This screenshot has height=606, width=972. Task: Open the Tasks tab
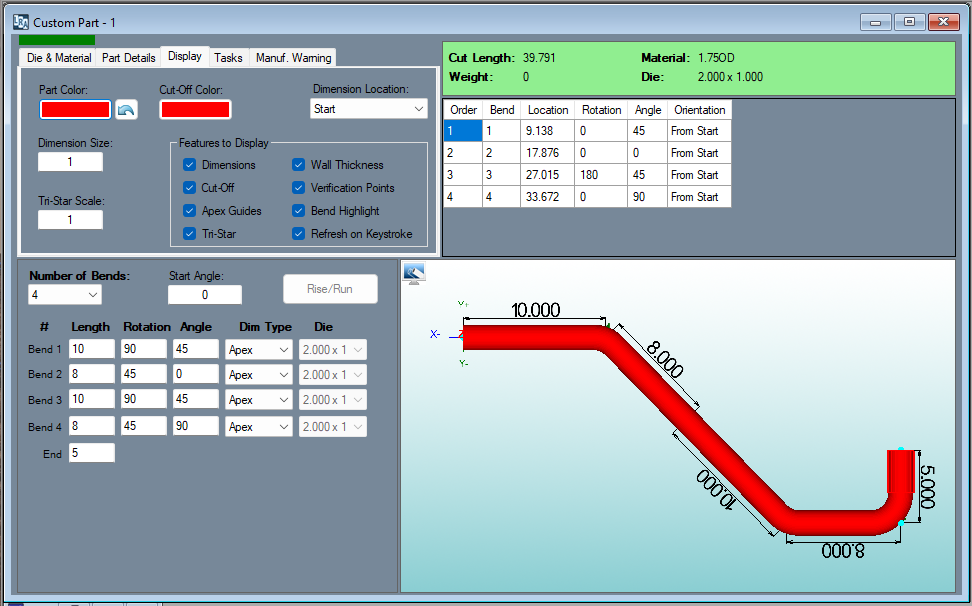[x=228, y=58]
